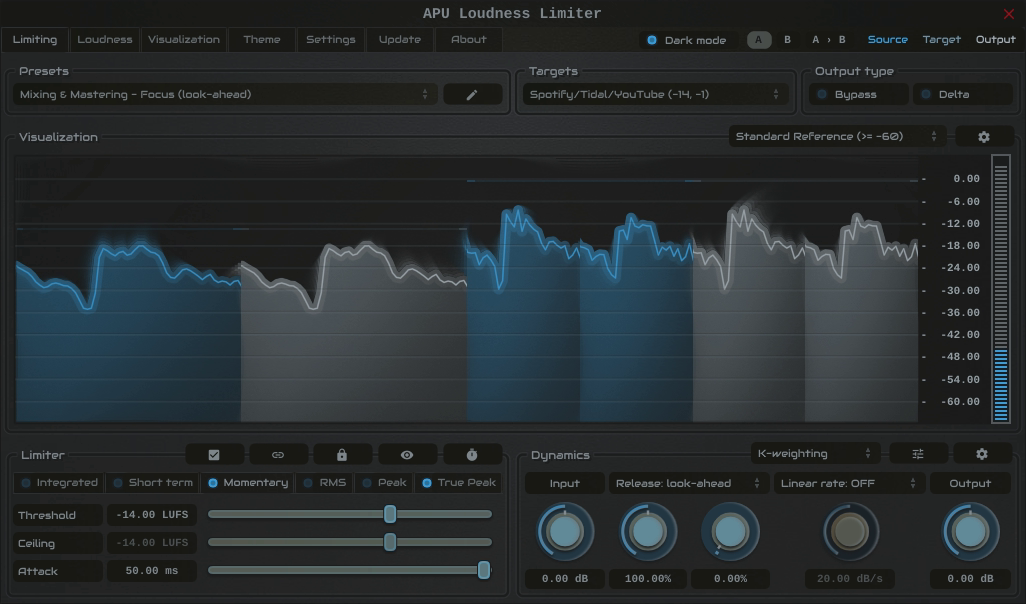Open the Linear rate: OFF dropdown
1026x604 pixels.
tap(849, 484)
